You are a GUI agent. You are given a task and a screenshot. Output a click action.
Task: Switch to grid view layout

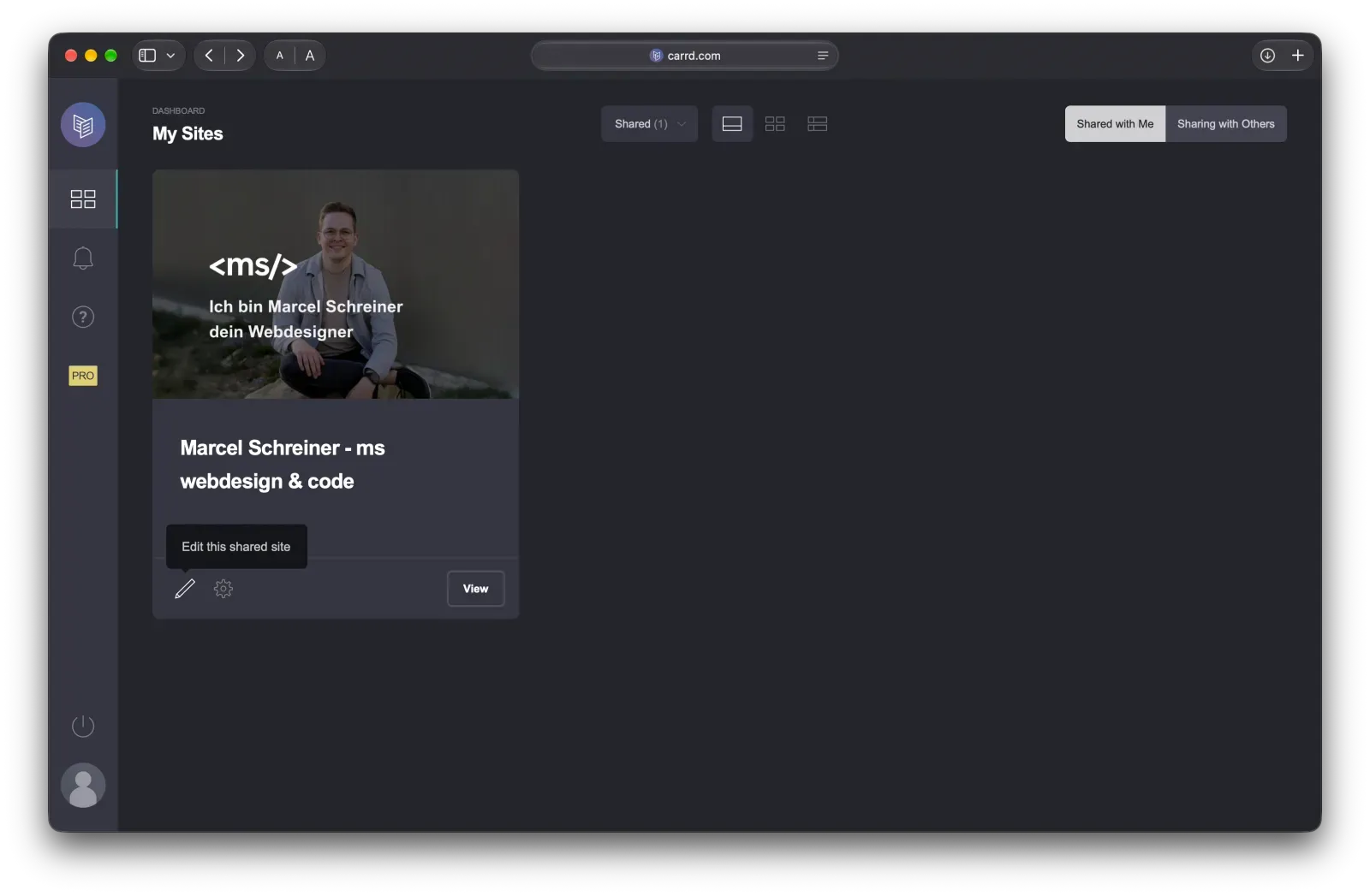[x=775, y=124]
